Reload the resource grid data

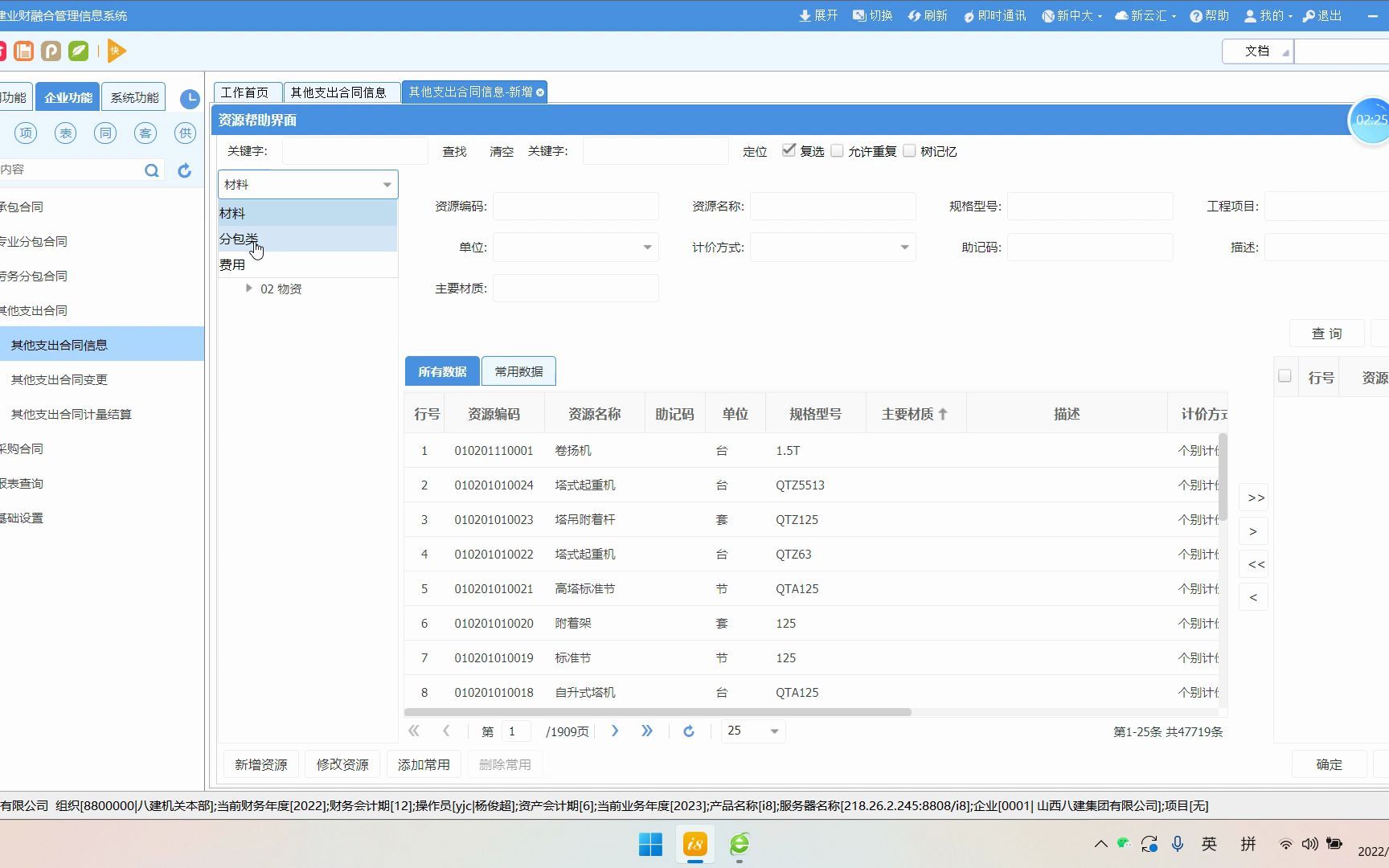click(x=689, y=731)
